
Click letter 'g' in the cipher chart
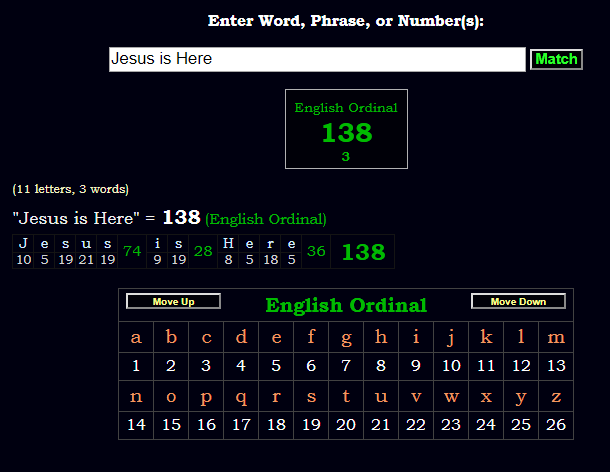346,337
